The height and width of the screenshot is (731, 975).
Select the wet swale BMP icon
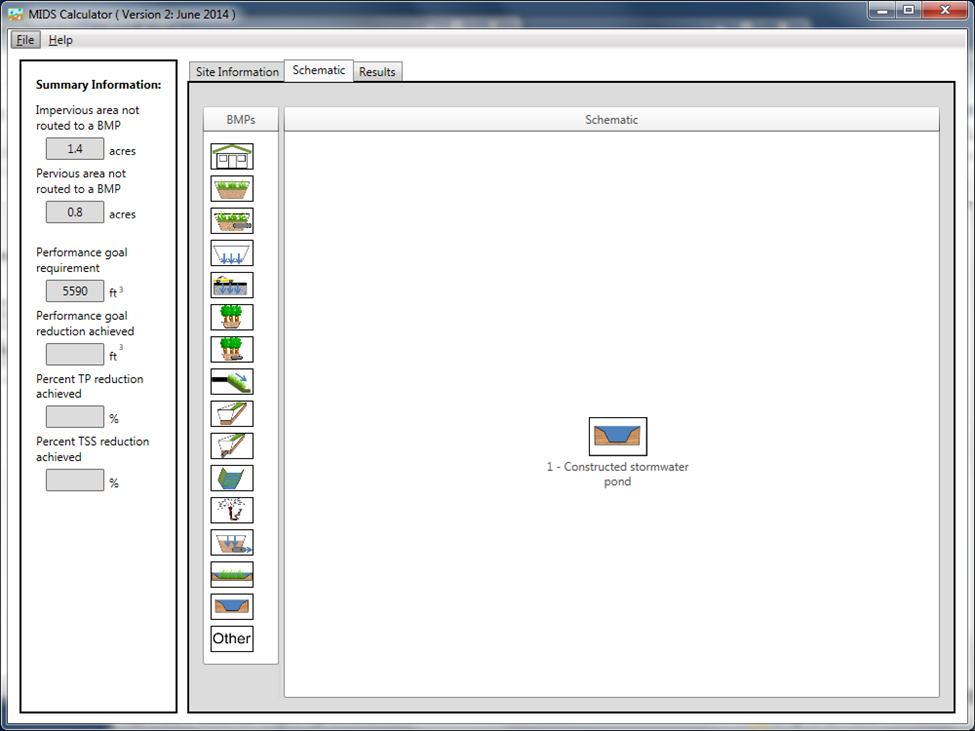(x=232, y=478)
